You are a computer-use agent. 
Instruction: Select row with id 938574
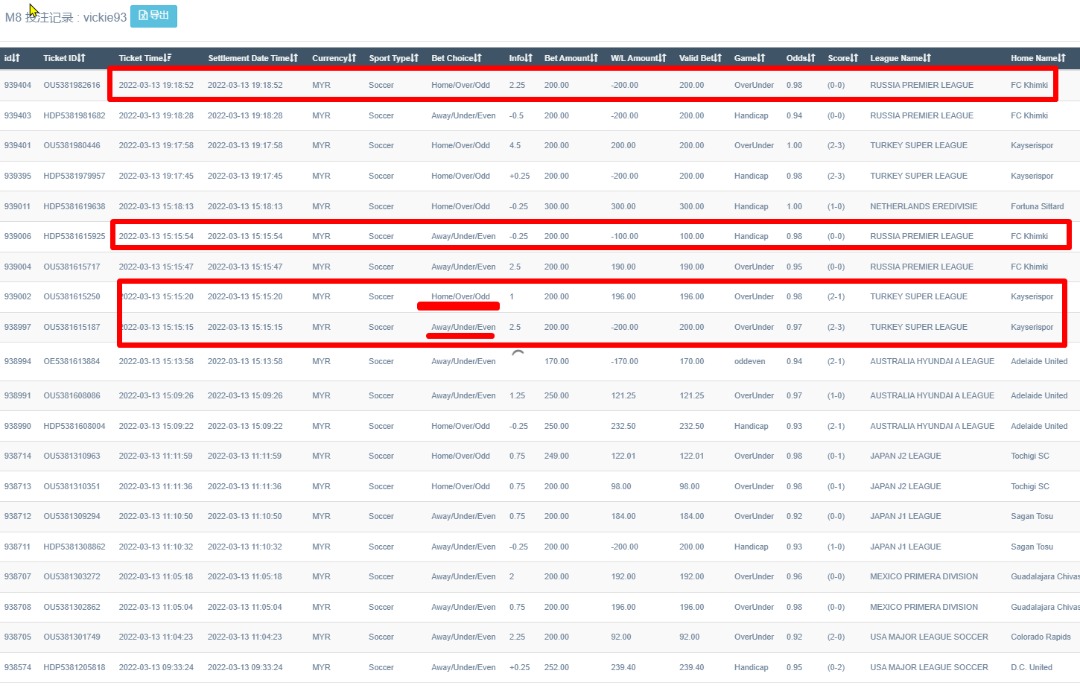coord(17,667)
